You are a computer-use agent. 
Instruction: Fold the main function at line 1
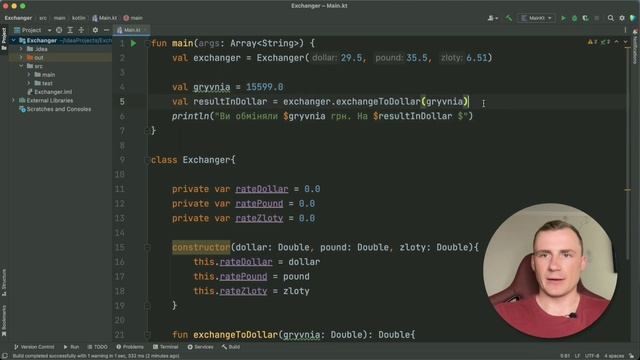click(x=147, y=43)
